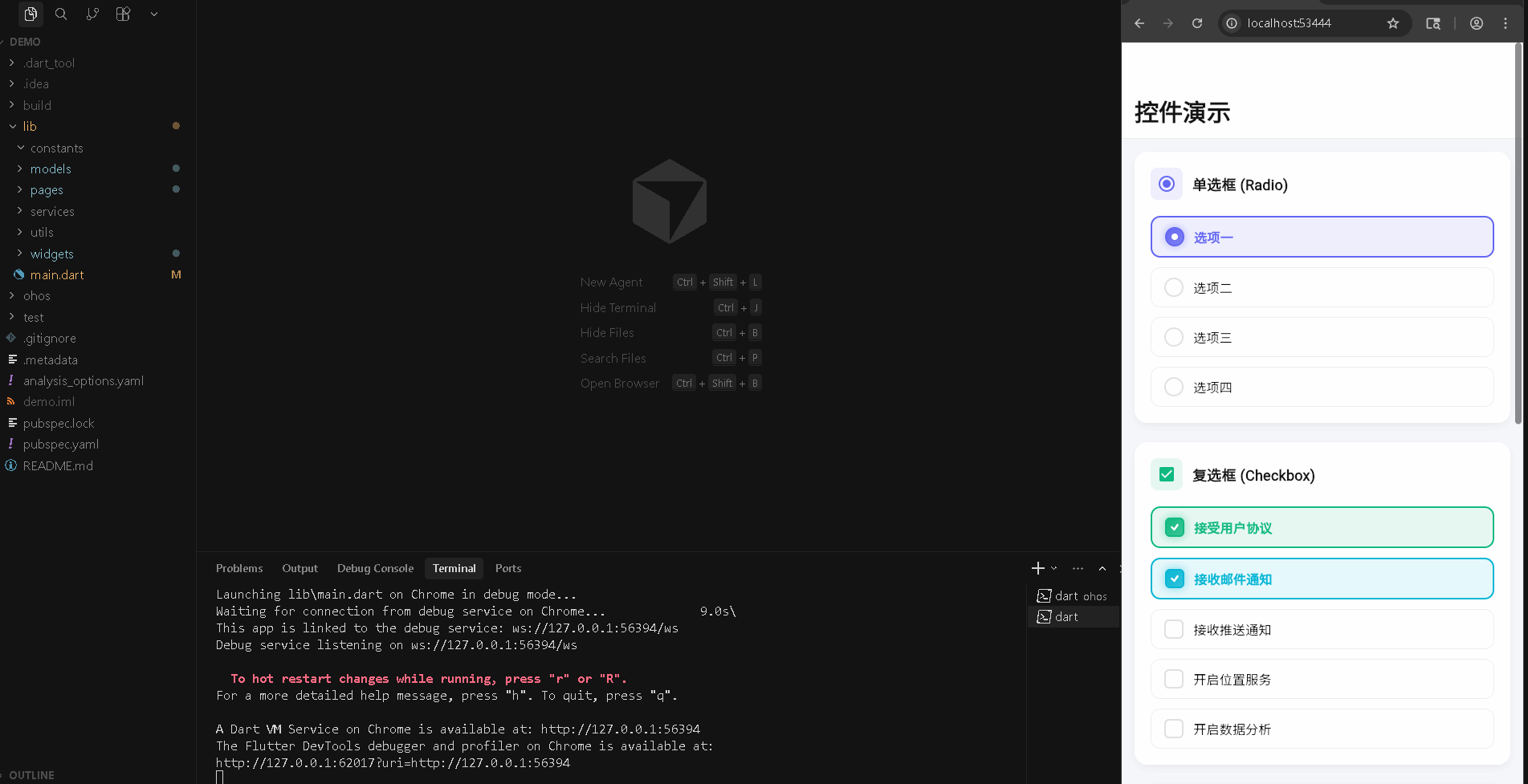Switch to the Terminal tab
Image resolution: width=1528 pixels, height=784 pixels.
454,568
